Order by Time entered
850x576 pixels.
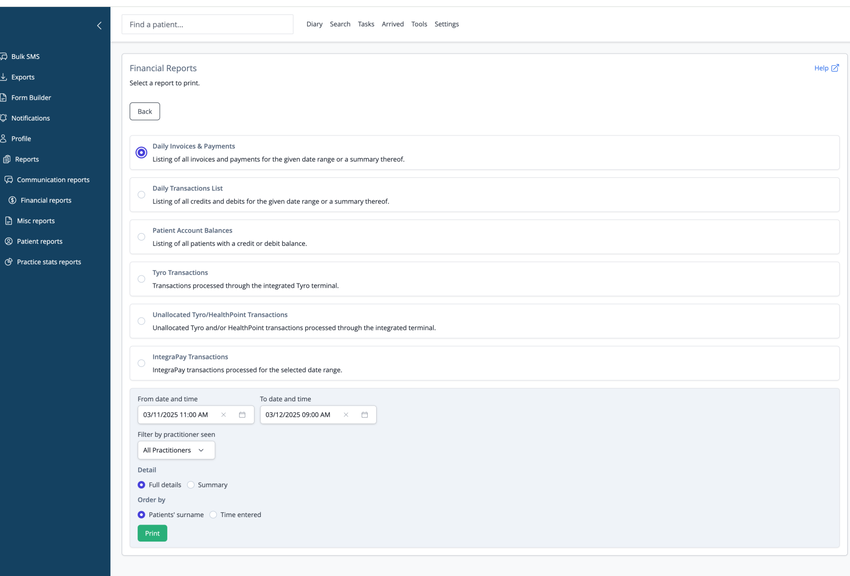[214, 515]
